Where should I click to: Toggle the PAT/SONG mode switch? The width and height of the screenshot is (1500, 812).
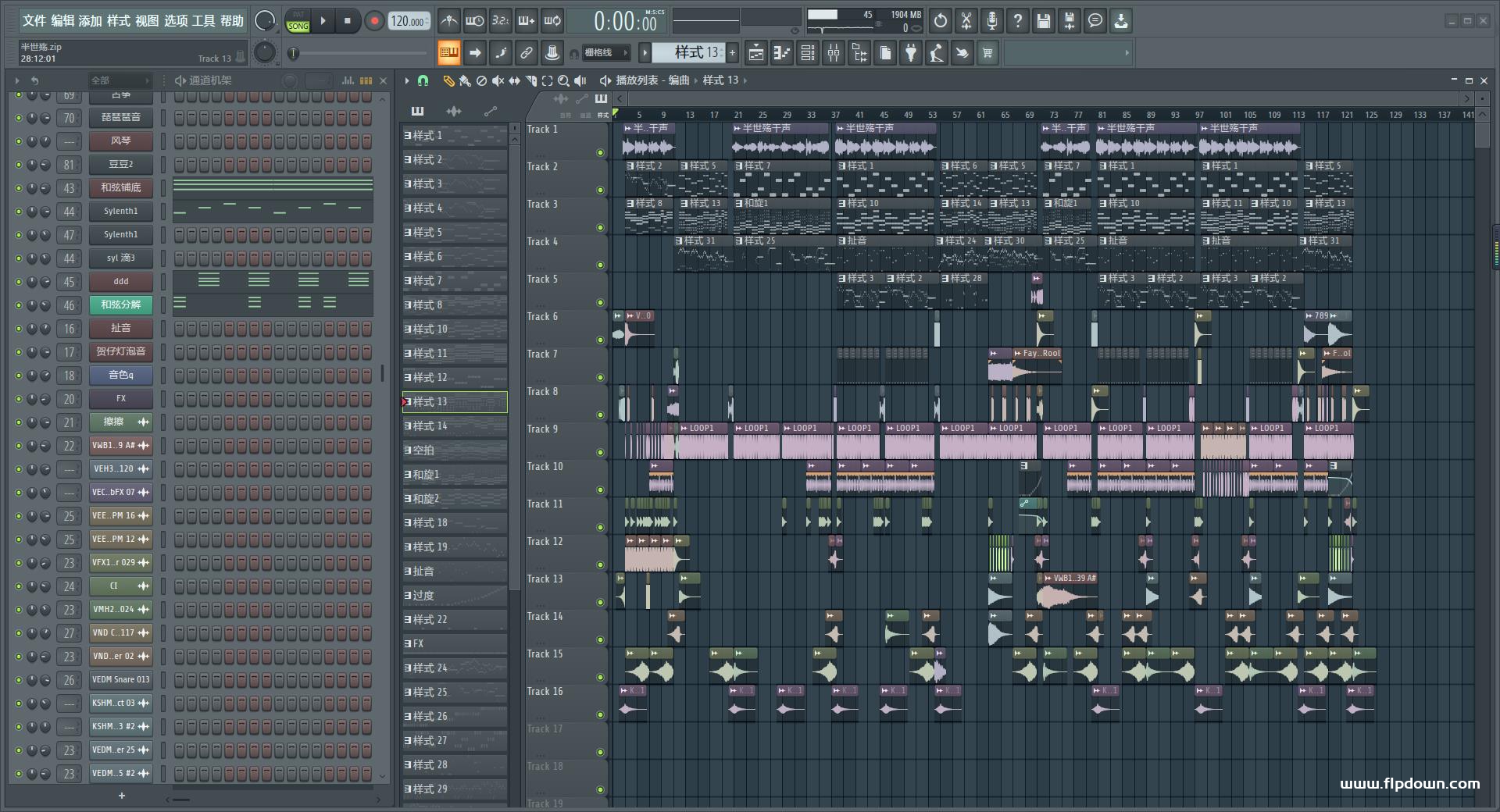click(x=298, y=21)
